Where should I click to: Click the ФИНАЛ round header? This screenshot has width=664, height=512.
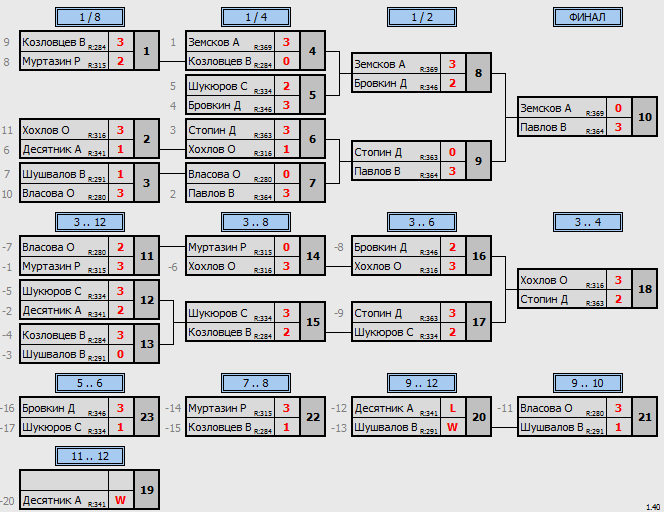click(588, 17)
